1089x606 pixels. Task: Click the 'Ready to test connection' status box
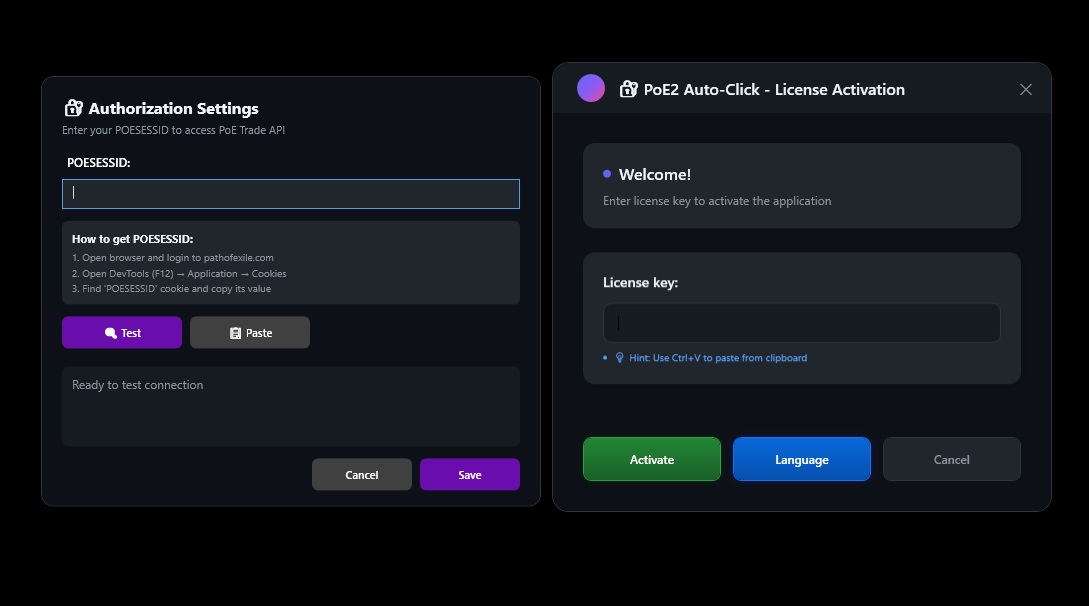pos(290,406)
